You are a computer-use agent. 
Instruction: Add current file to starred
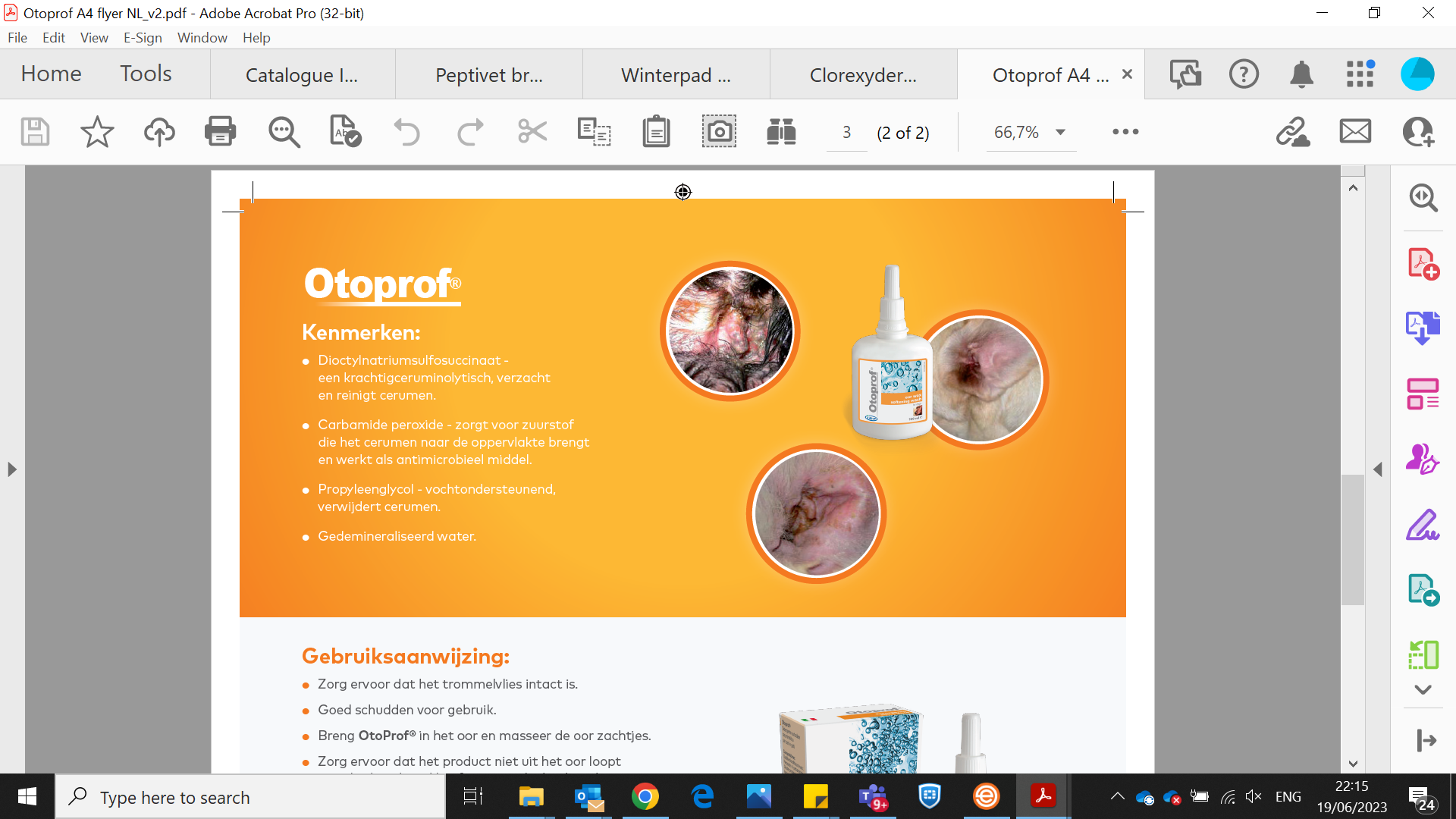97,132
